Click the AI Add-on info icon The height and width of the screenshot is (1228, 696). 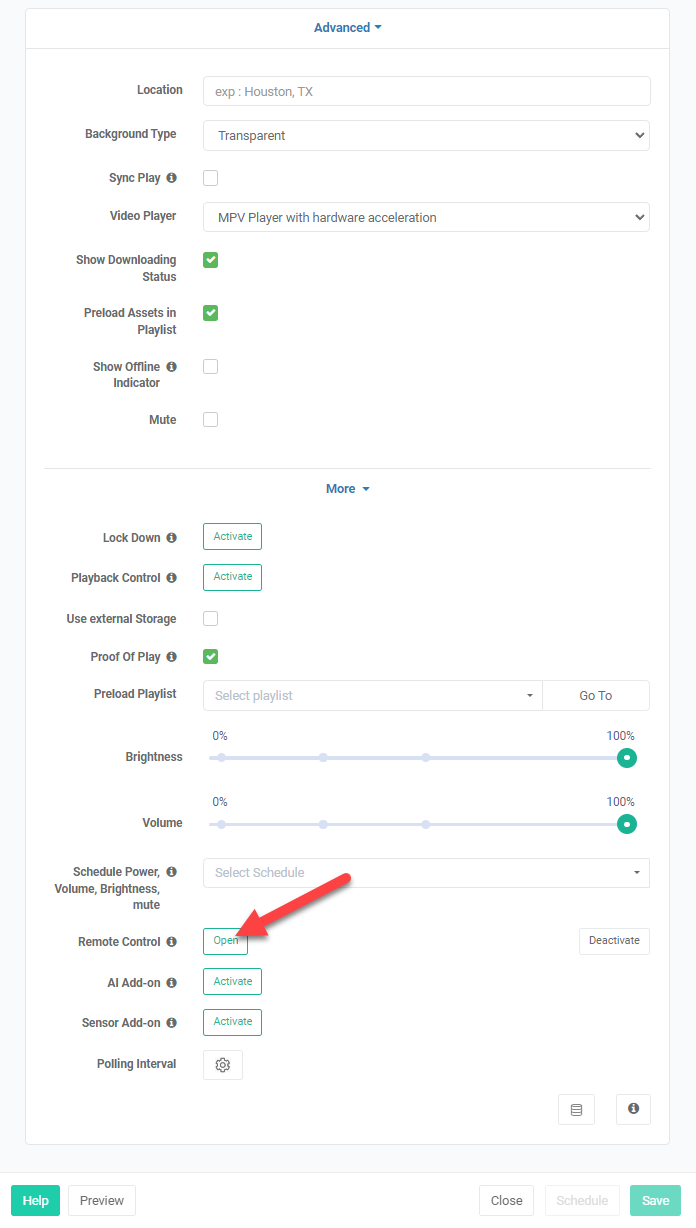coord(171,983)
